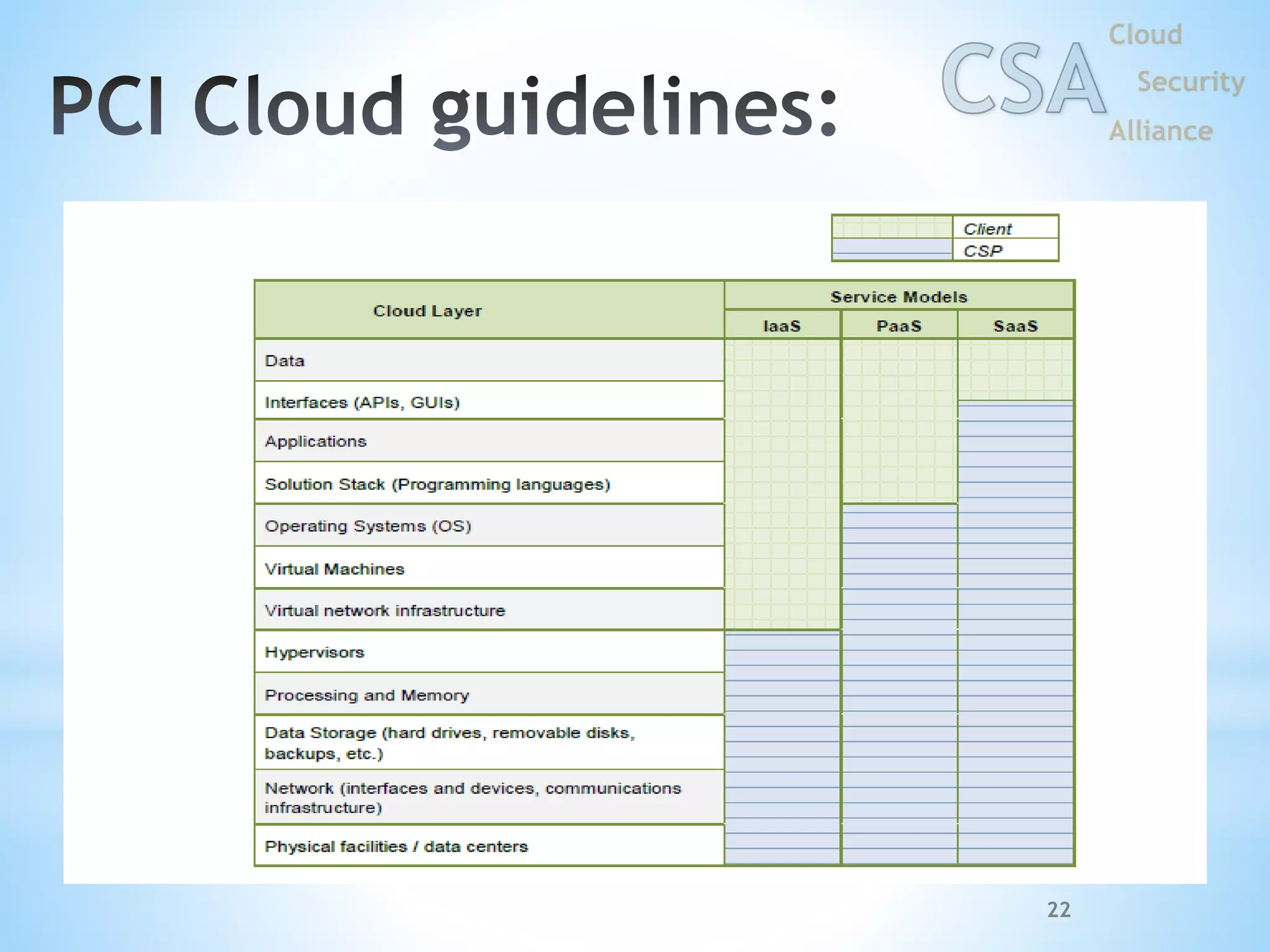Select the PaaS column header
This screenshot has width=1270, height=952.
[899, 325]
